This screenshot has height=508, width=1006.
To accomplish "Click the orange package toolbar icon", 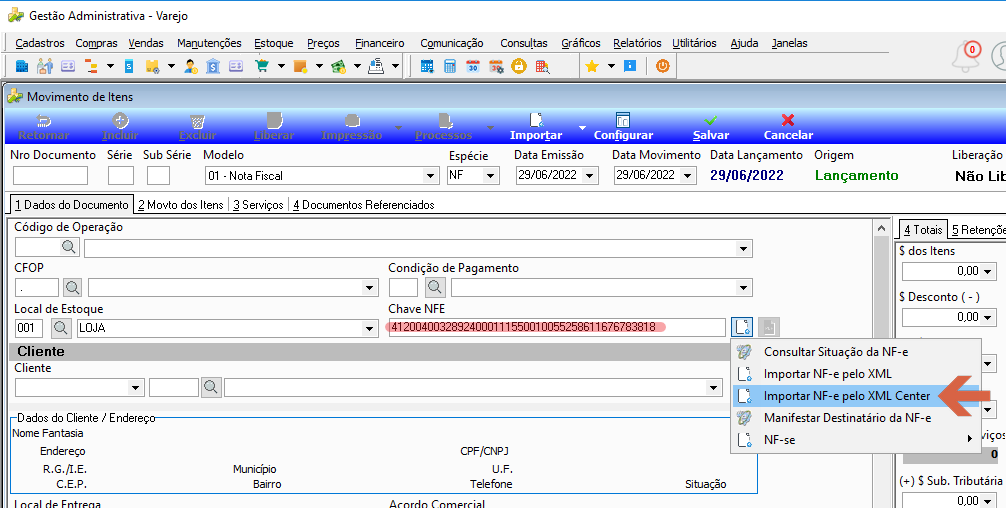I will click(300, 66).
